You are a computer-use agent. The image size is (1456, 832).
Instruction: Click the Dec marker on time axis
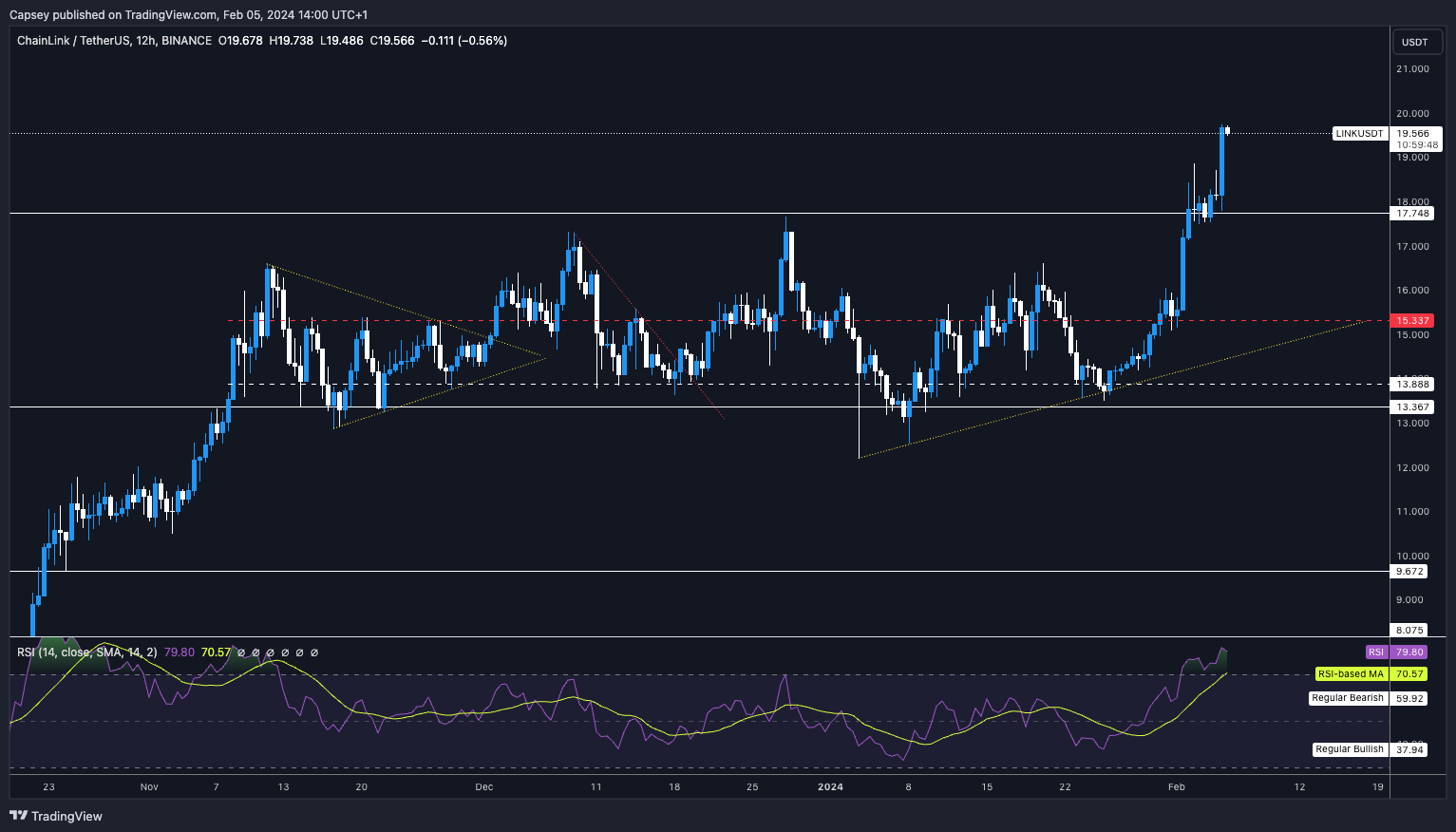tap(483, 787)
